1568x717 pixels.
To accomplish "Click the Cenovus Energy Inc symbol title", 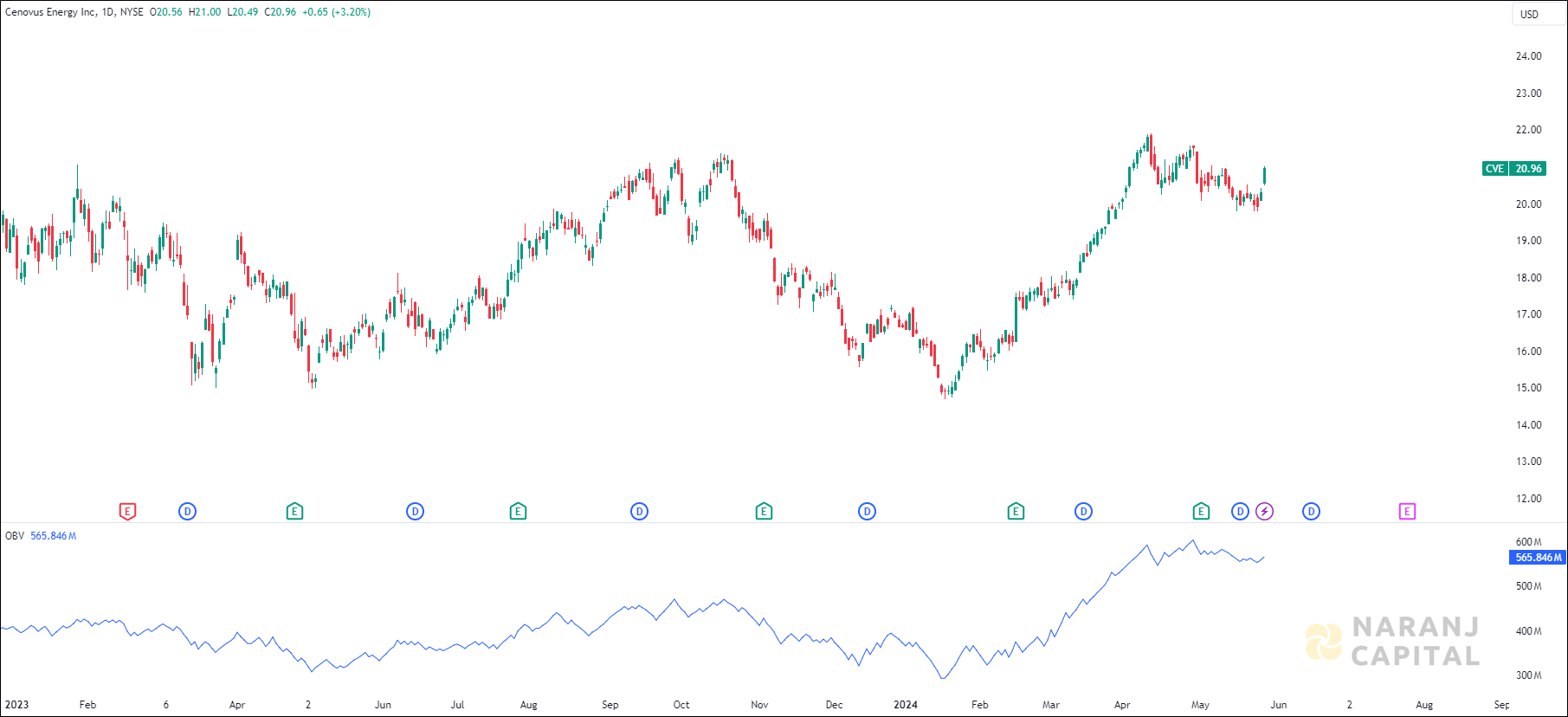I will pyautogui.click(x=50, y=12).
